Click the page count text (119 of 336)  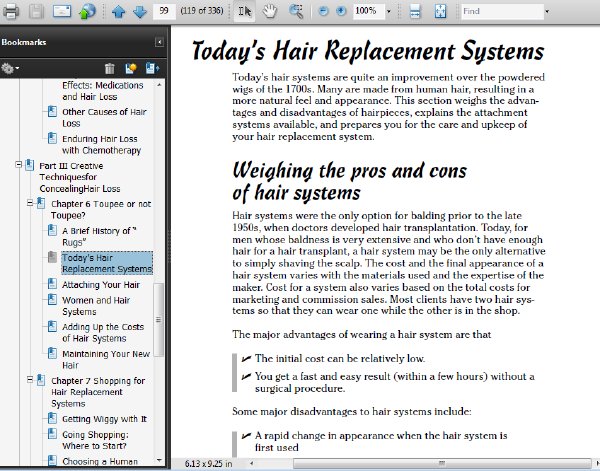[202, 11]
